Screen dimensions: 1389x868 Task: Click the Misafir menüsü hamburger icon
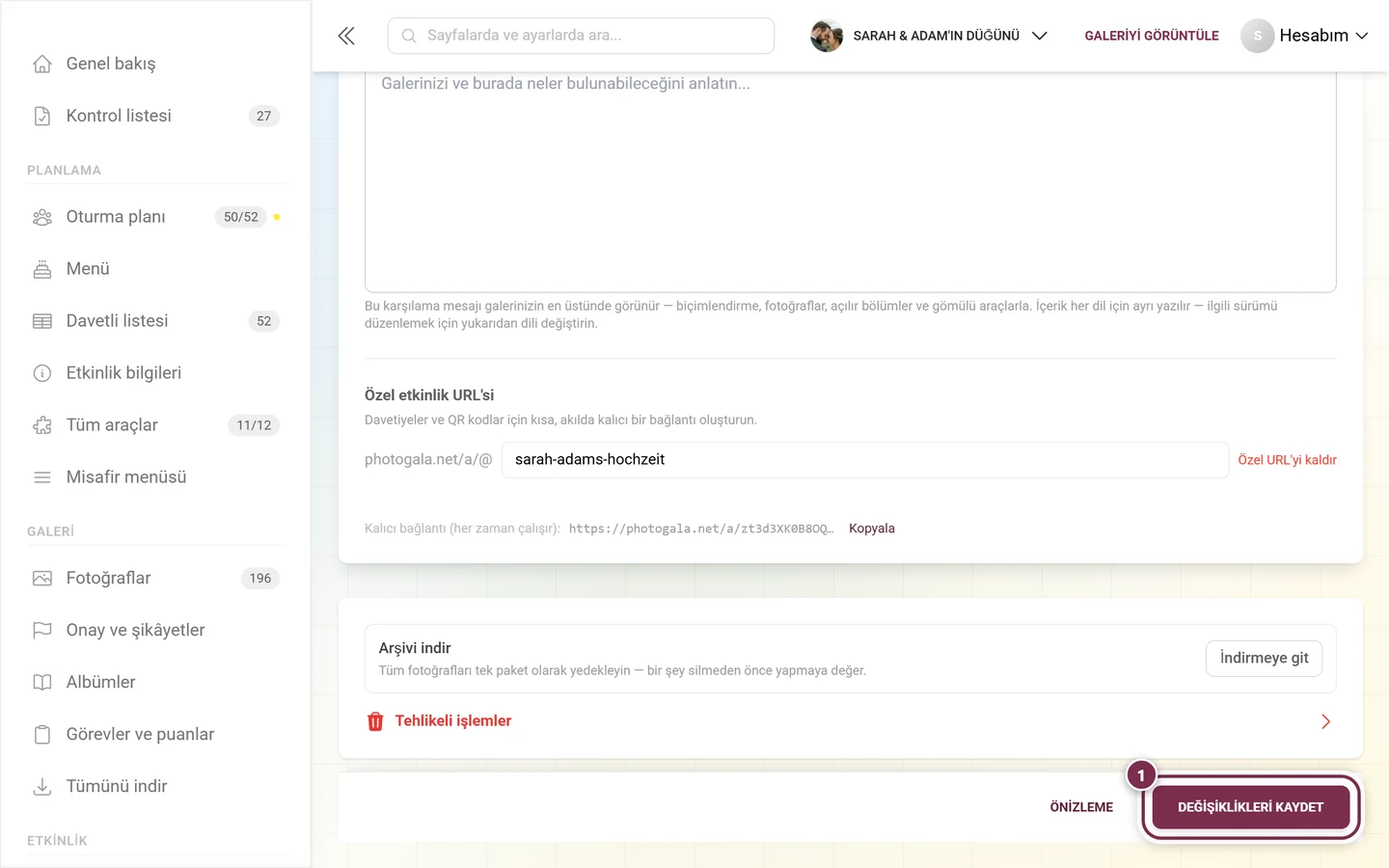(x=42, y=477)
